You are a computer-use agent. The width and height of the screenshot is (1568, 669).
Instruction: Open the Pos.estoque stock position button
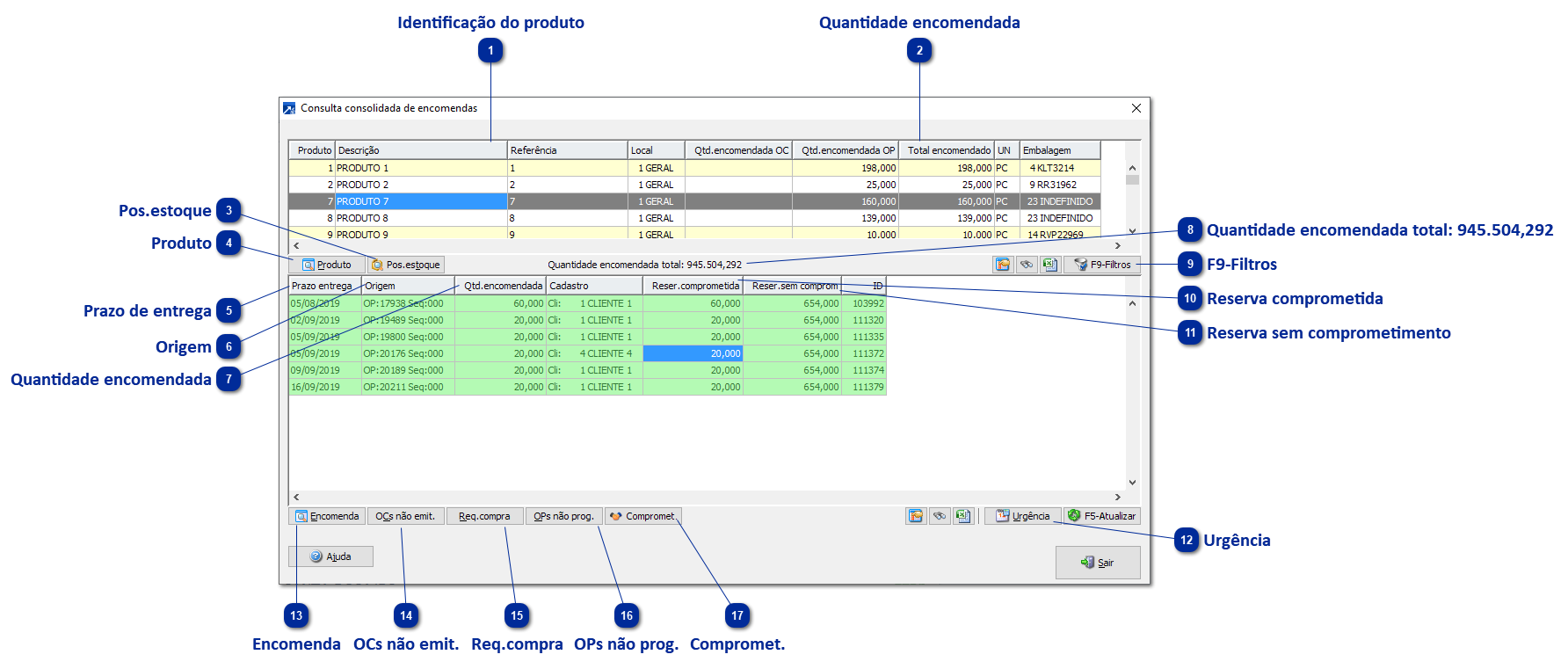click(405, 265)
